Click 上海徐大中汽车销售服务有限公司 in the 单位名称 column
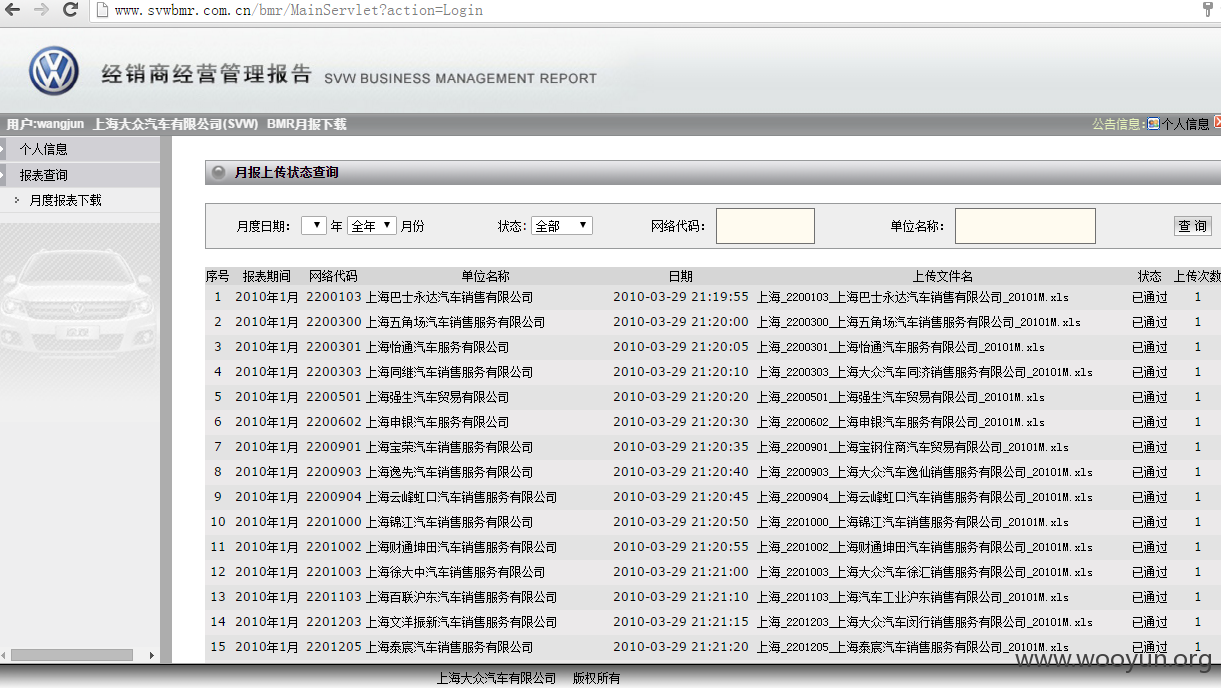This screenshot has height=688, width=1221. point(455,572)
